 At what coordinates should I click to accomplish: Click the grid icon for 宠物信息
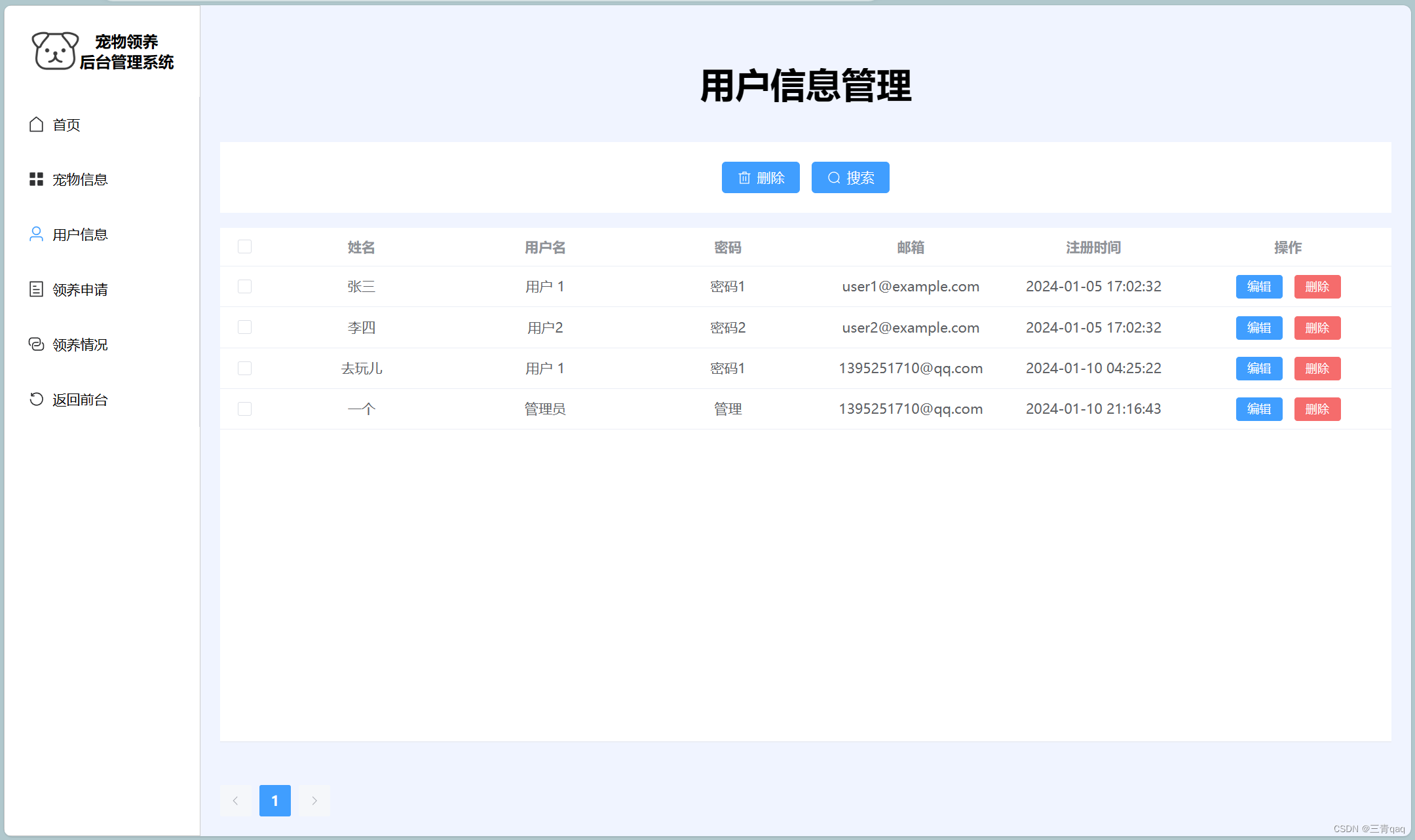click(36, 179)
